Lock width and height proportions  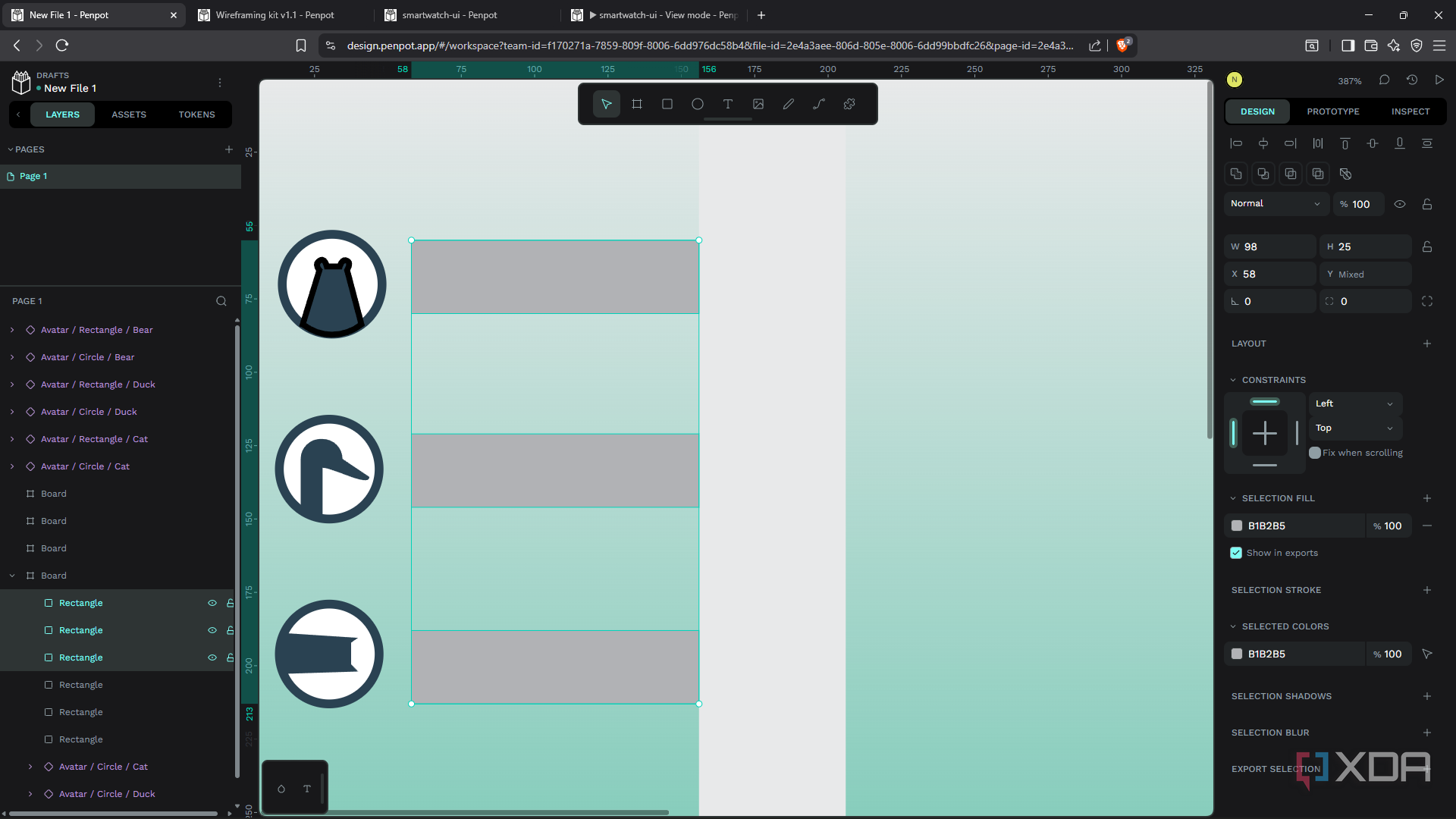pos(1427,246)
